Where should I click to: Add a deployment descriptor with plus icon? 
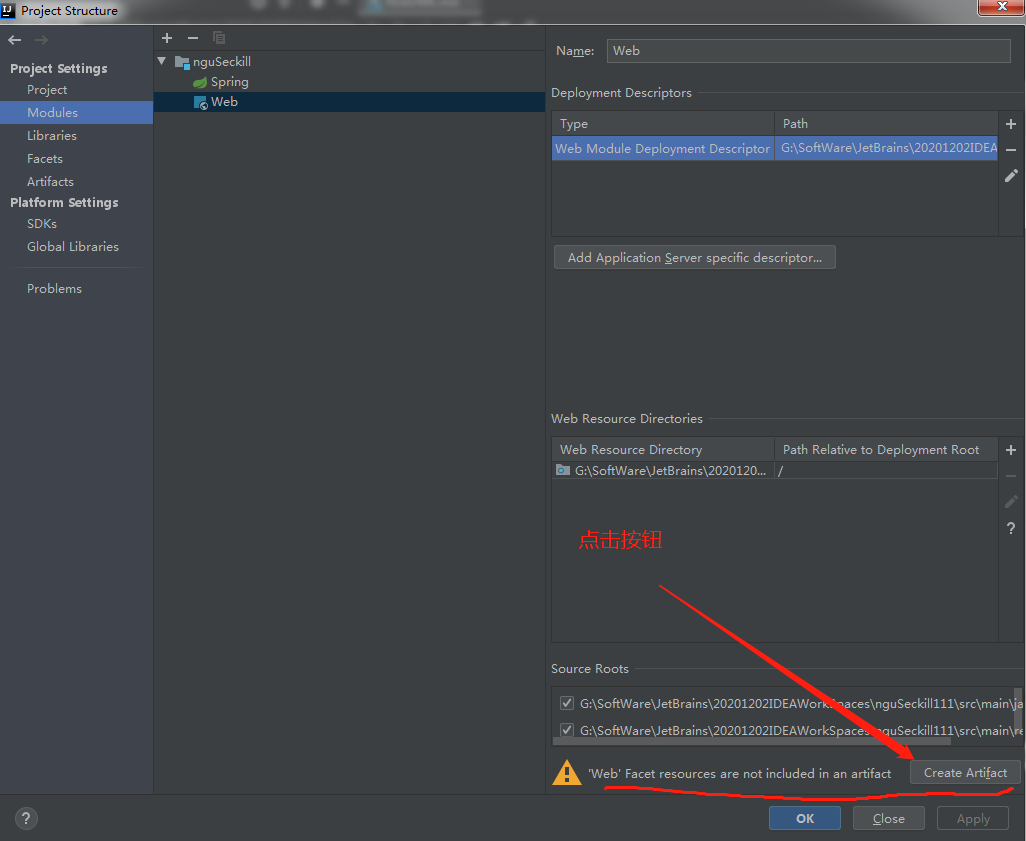[x=1011, y=124]
